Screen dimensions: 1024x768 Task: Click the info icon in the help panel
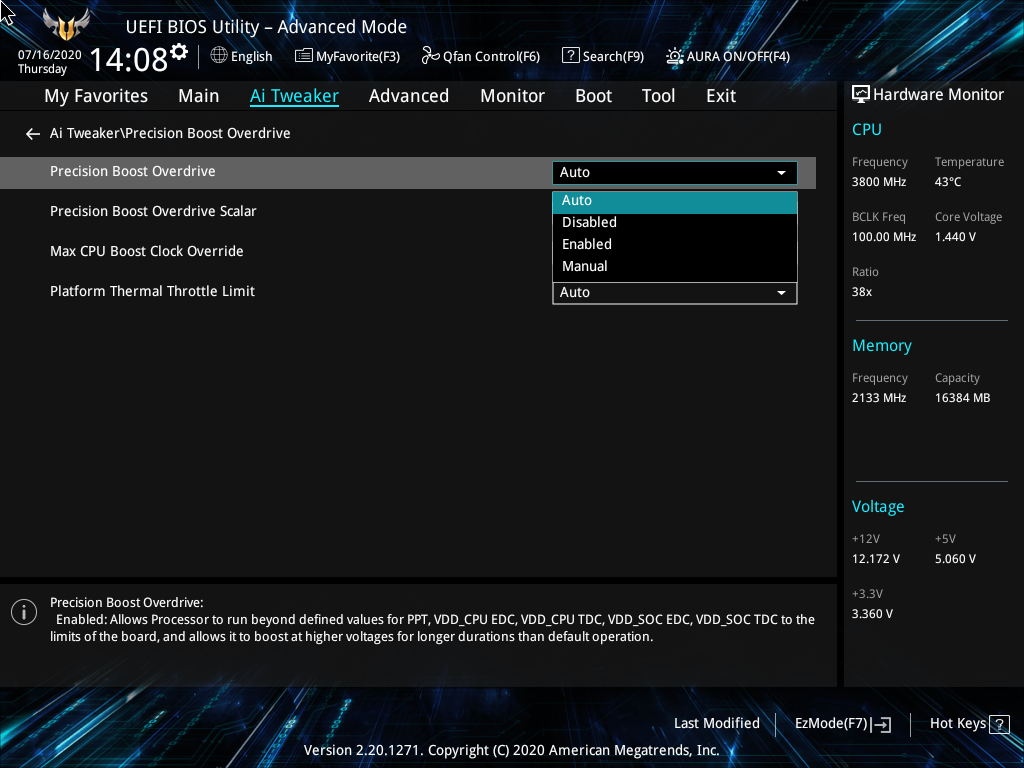click(24, 612)
